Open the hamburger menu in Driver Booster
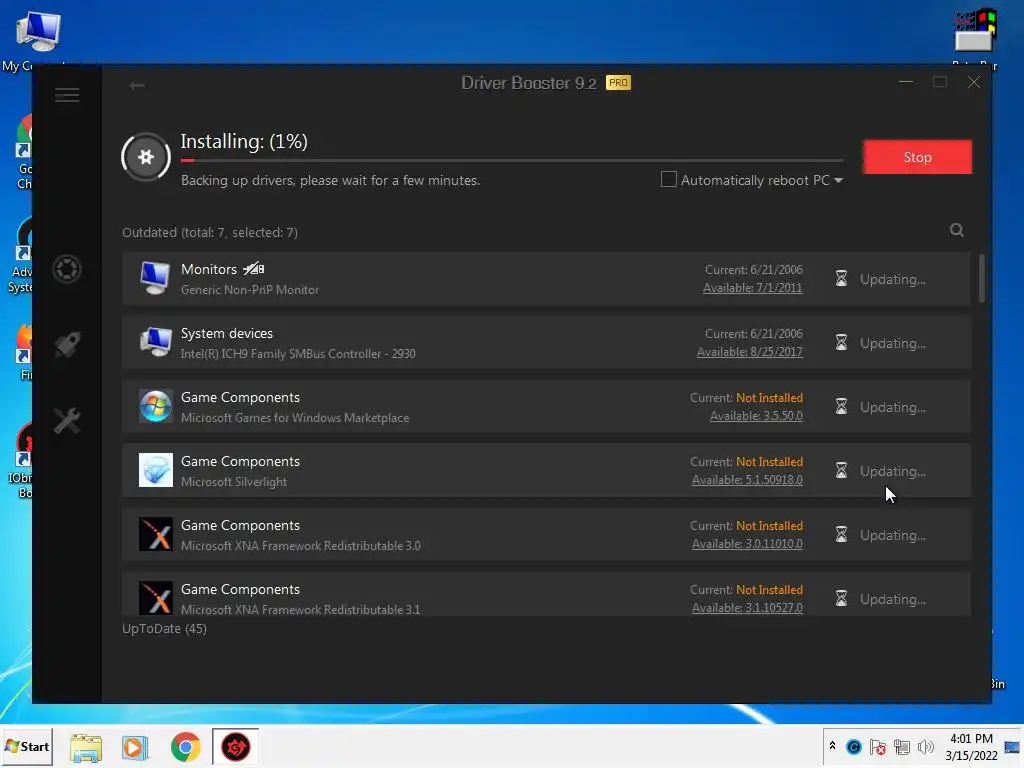 point(67,95)
